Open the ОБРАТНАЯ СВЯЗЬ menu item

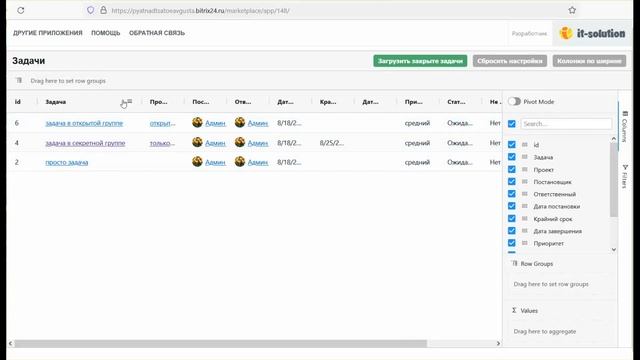coord(157,33)
